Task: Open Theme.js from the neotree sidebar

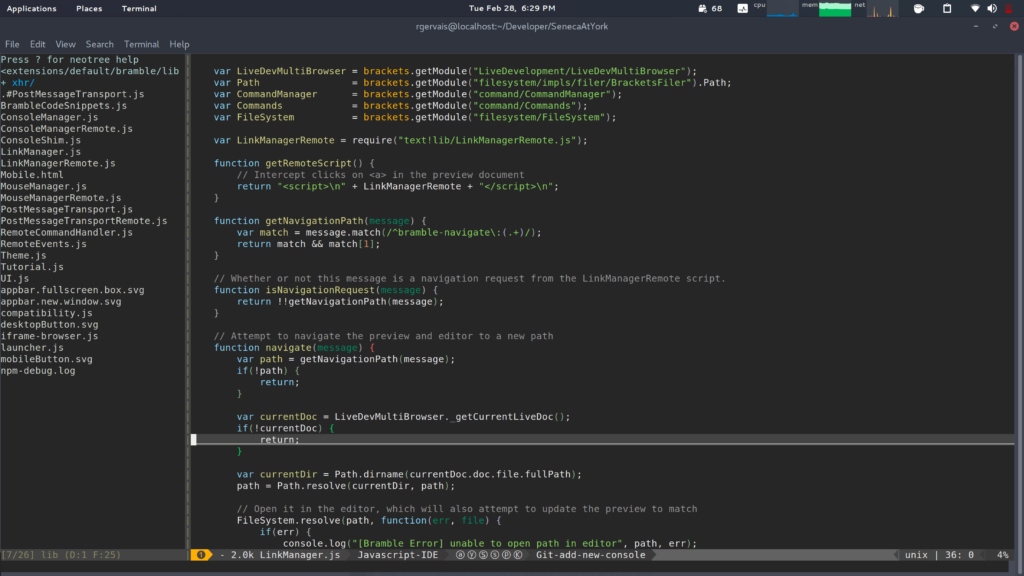Action: 24,255
